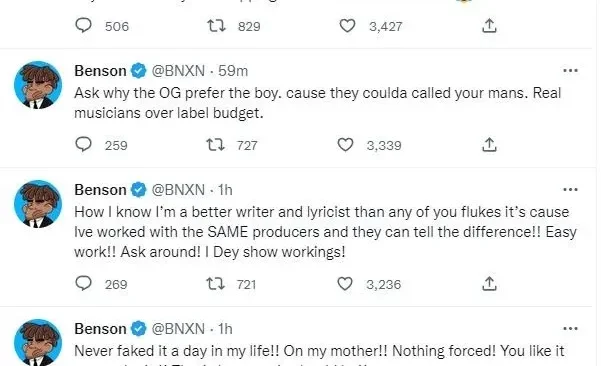608x366 pixels.
Task: Reply to the tweet with 259 comments
Action: pos(83,145)
